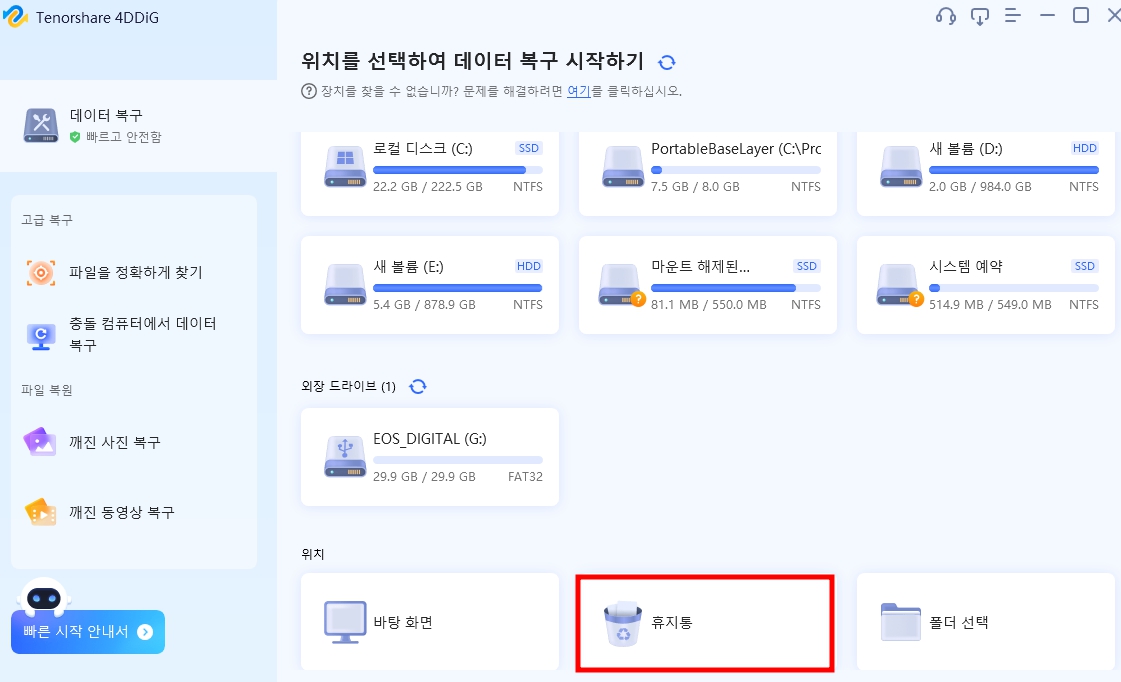This screenshot has width=1121, height=682.
Task: Select 파일을 정확하게 찾기 in the sidebar
Action: [x=134, y=272]
